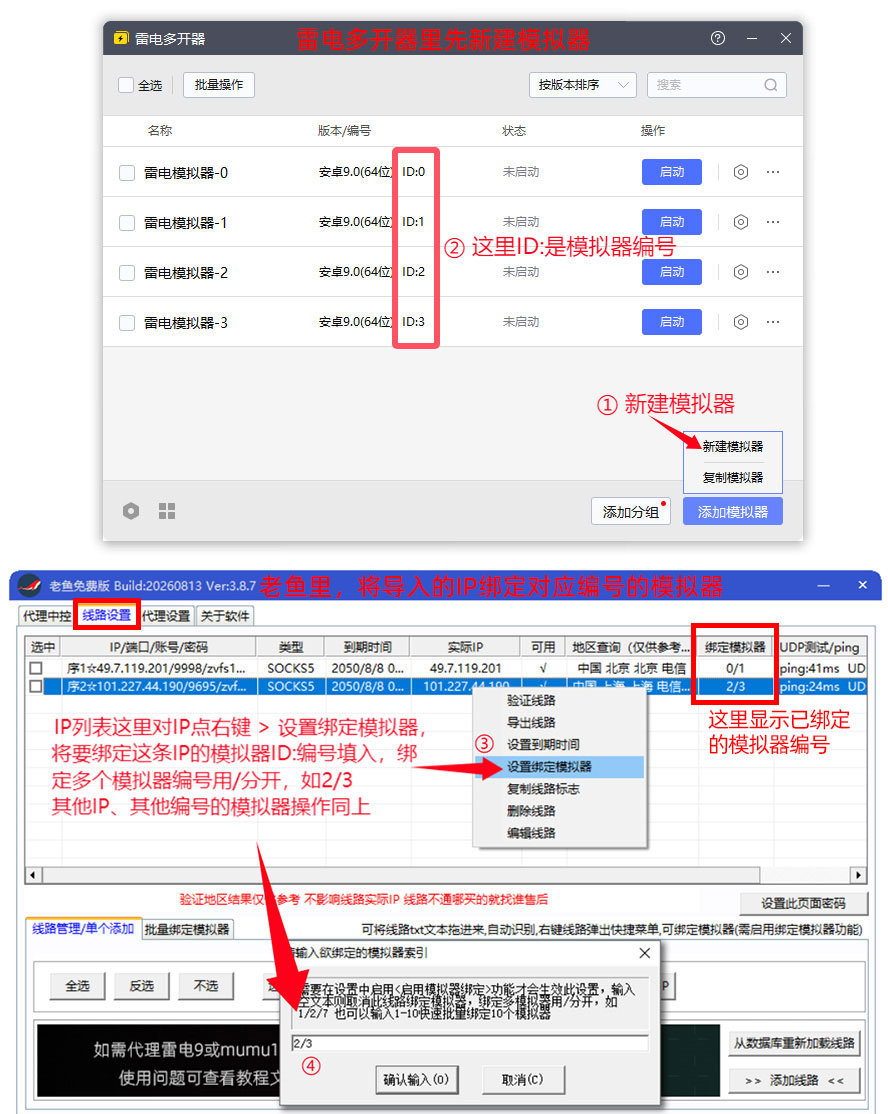Open more options menu for 雷电模拟器-1
This screenshot has width=888, height=1114.
(773, 222)
